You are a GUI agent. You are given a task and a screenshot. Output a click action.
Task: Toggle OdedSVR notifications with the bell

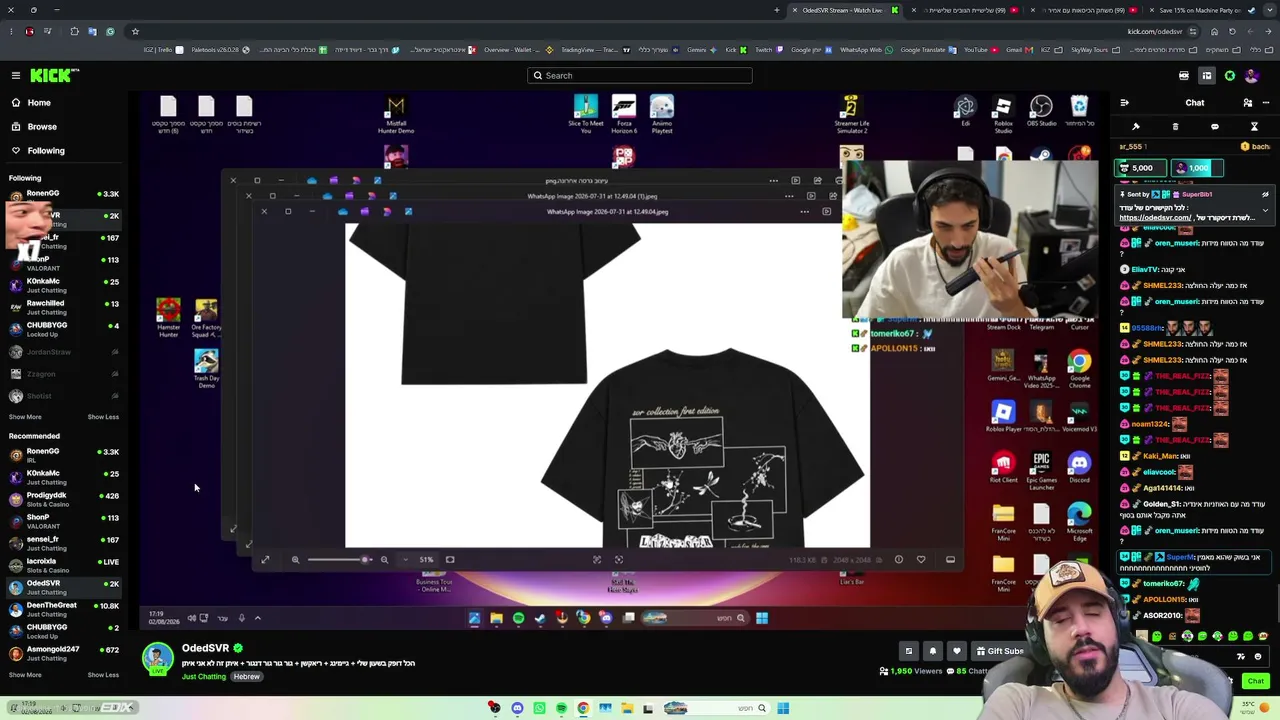click(x=933, y=651)
